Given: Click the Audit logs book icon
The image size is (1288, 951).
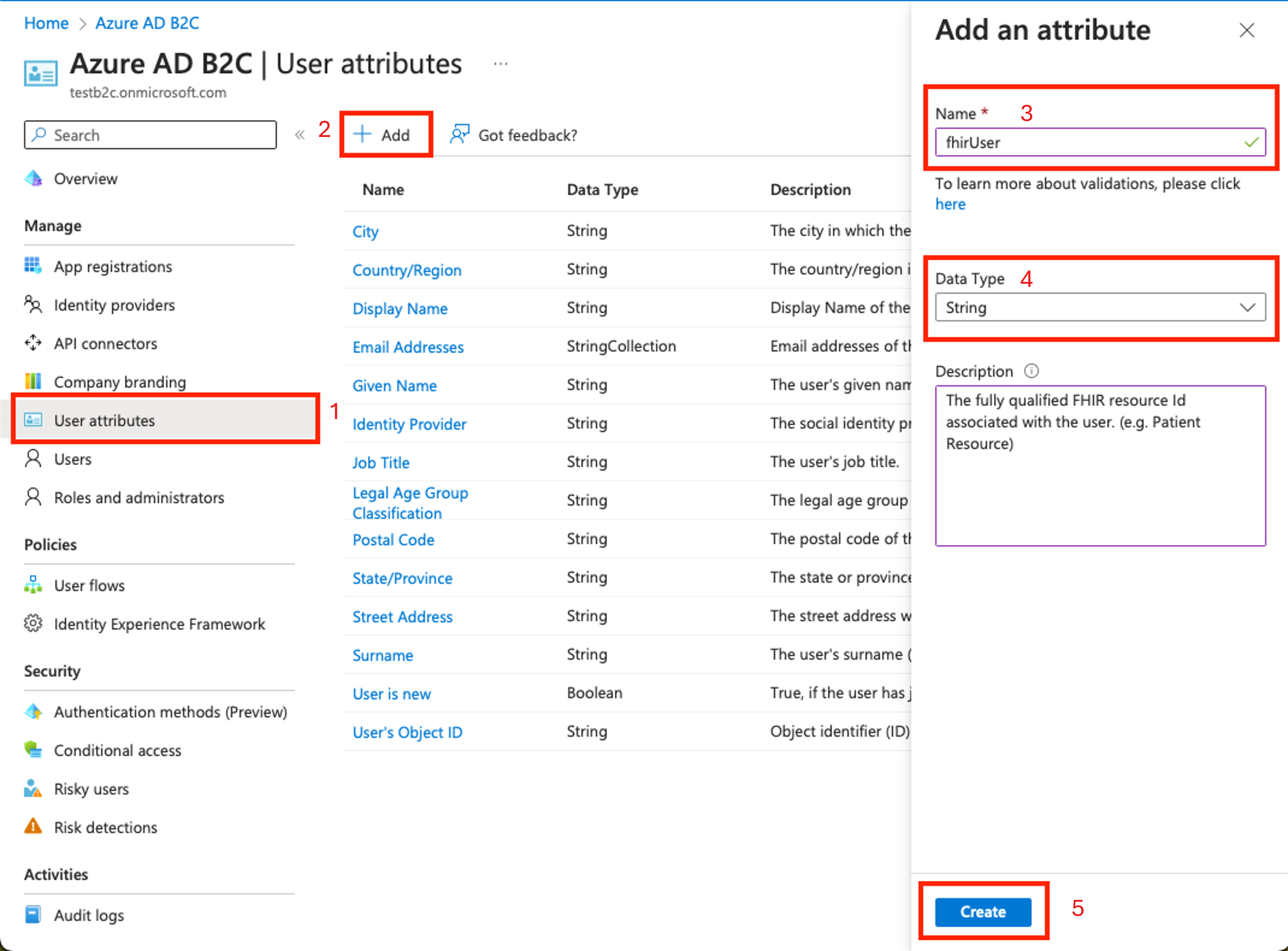Looking at the screenshot, I should click(33, 915).
